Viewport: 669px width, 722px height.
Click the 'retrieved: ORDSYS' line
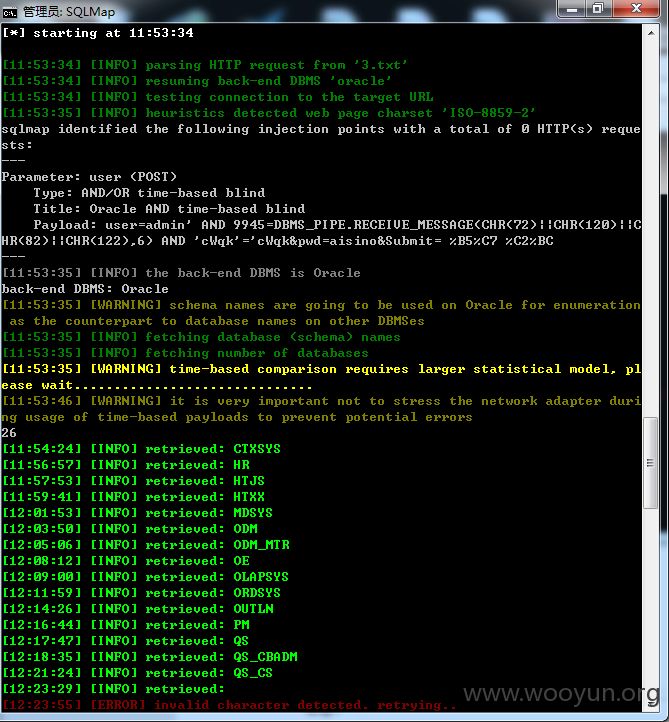click(x=141, y=593)
